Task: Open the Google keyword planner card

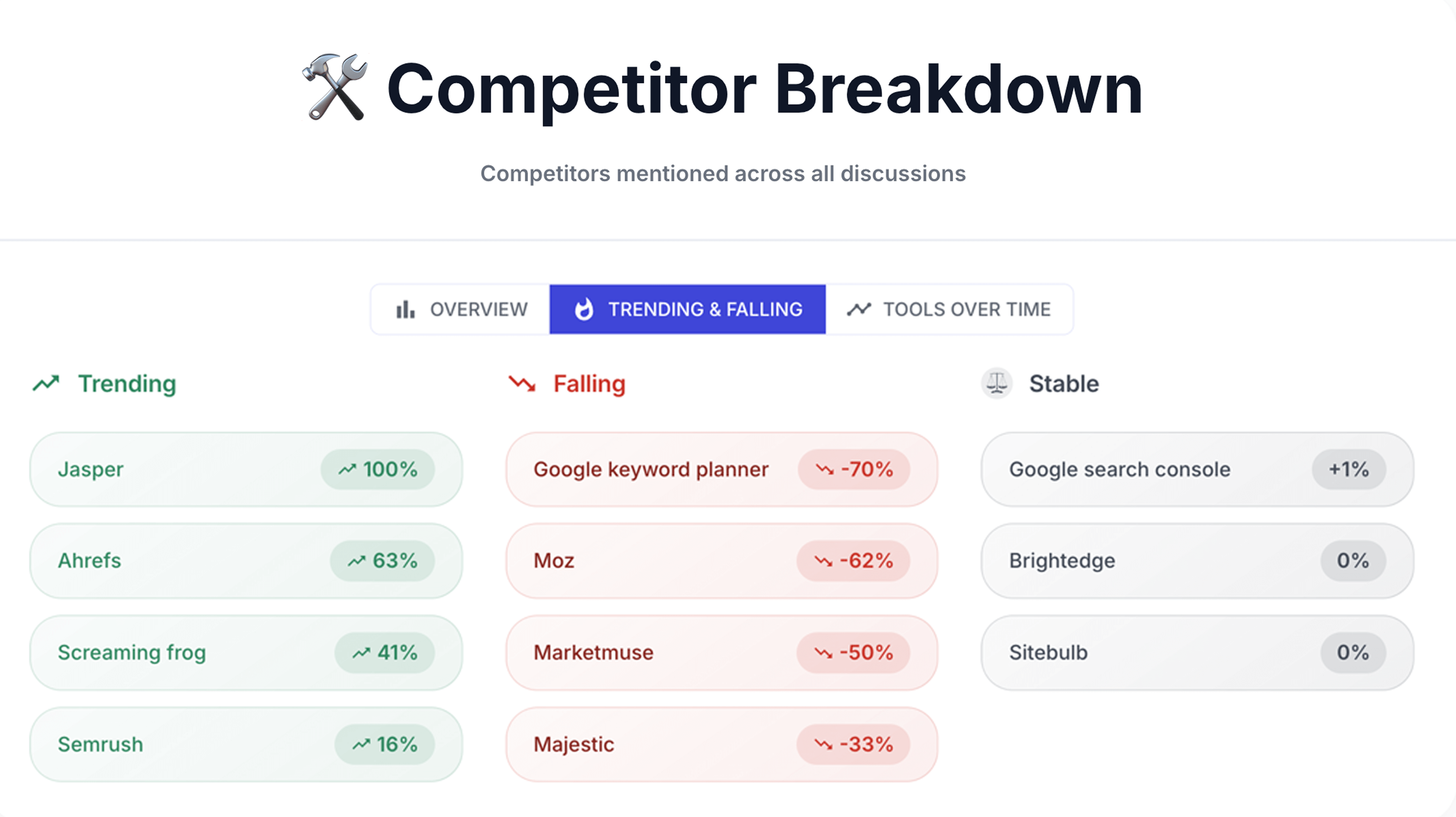Action: click(x=722, y=469)
